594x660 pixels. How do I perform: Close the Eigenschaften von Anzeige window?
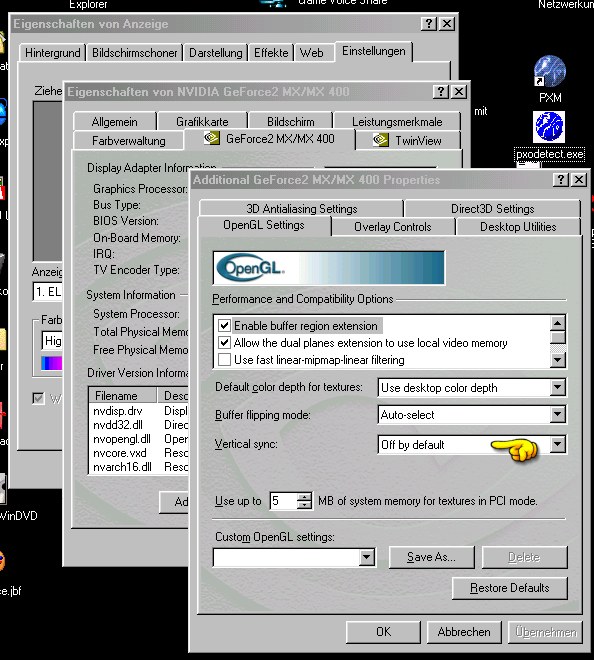click(x=447, y=24)
